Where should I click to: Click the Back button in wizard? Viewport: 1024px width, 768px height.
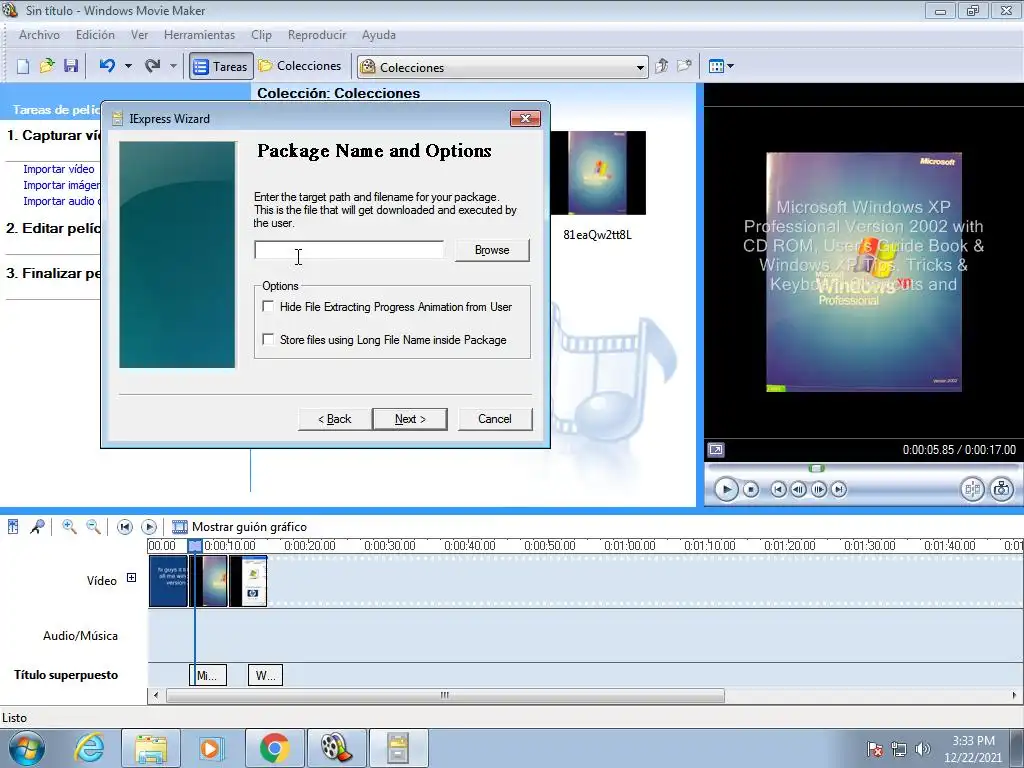pyautogui.click(x=334, y=419)
